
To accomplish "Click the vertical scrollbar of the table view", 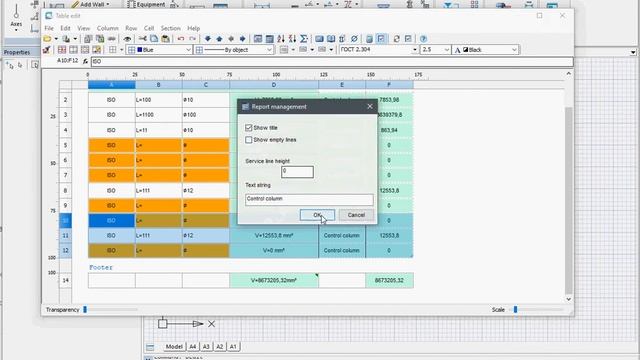I will (x=569, y=200).
